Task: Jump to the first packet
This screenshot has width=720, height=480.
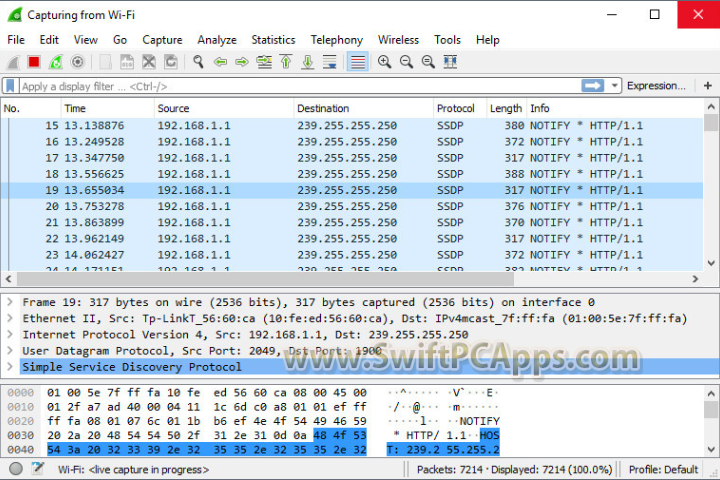Action: pyautogui.click(x=286, y=62)
